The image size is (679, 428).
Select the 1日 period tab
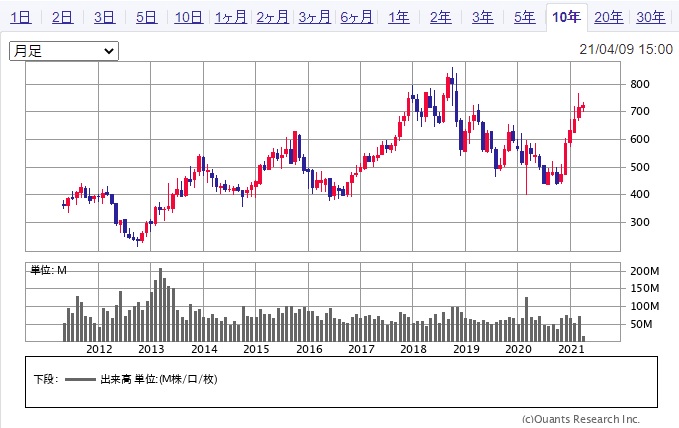(21, 17)
